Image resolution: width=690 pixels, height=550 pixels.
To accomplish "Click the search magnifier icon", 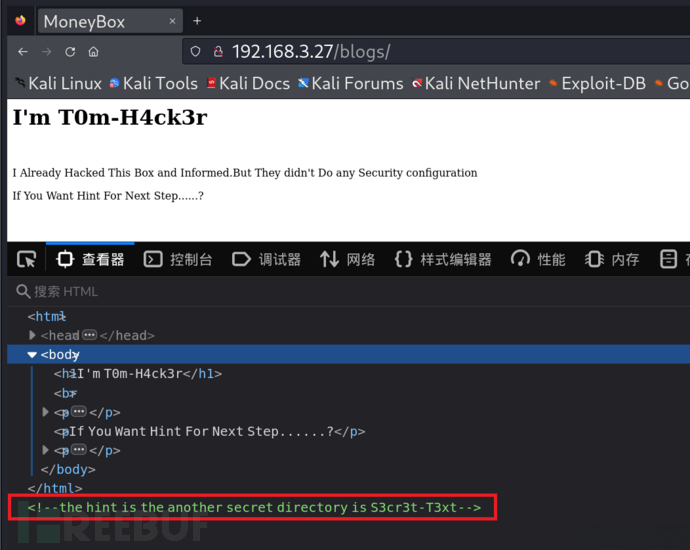I will pos(23,291).
